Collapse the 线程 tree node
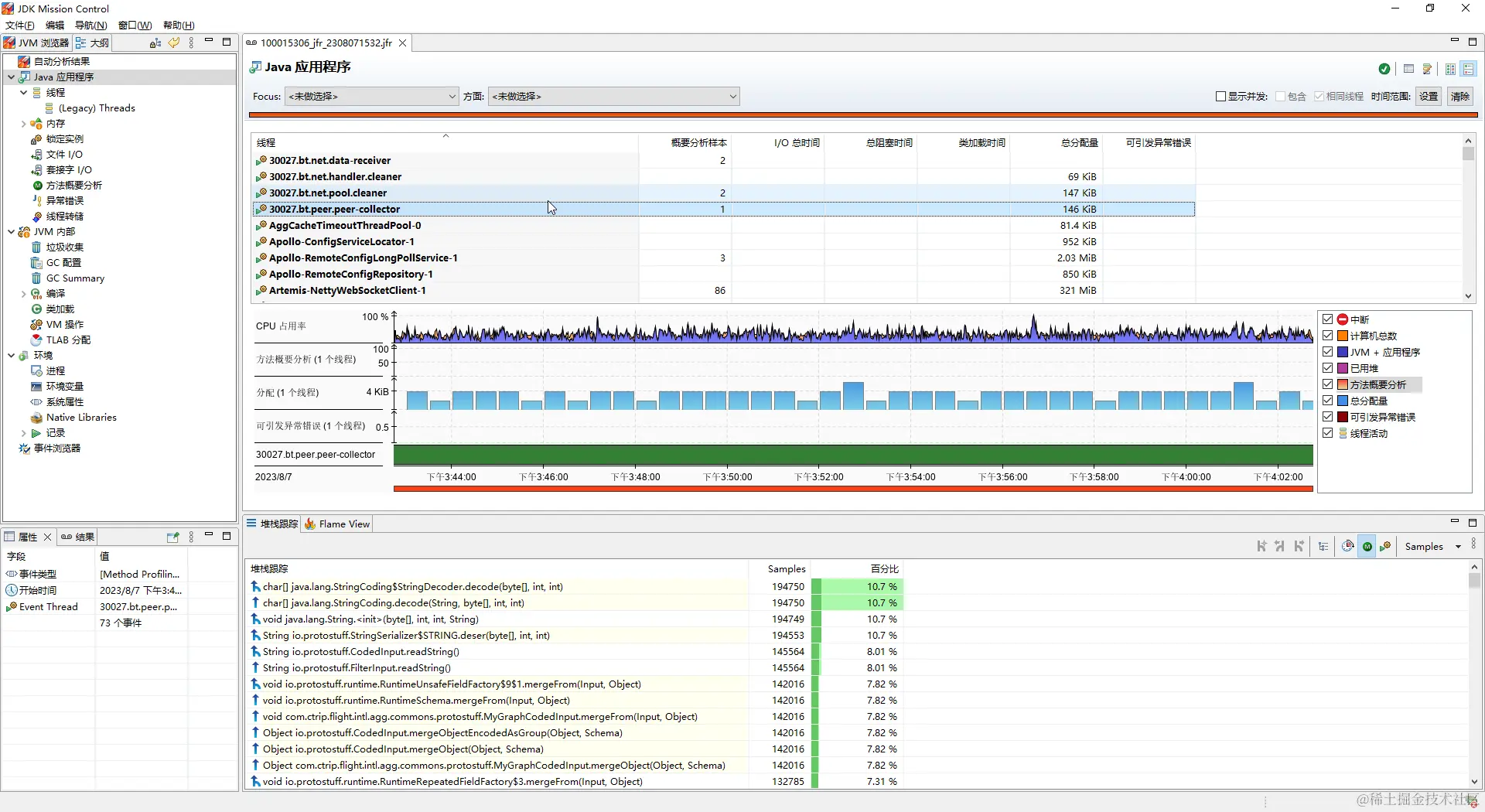 (23, 92)
